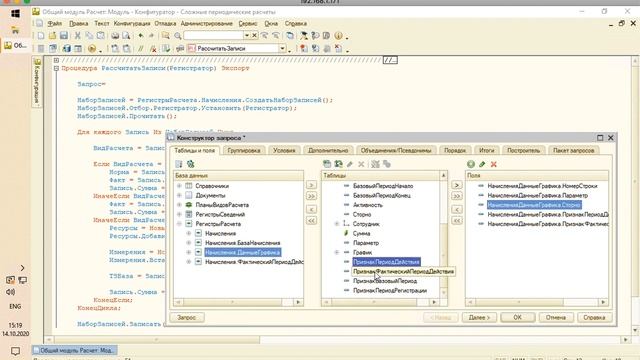Image resolution: width=640 pixels, height=360 pixels.
Task: Click the replace table icon above Таблицы
Action: pyautogui.click(x=338, y=164)
